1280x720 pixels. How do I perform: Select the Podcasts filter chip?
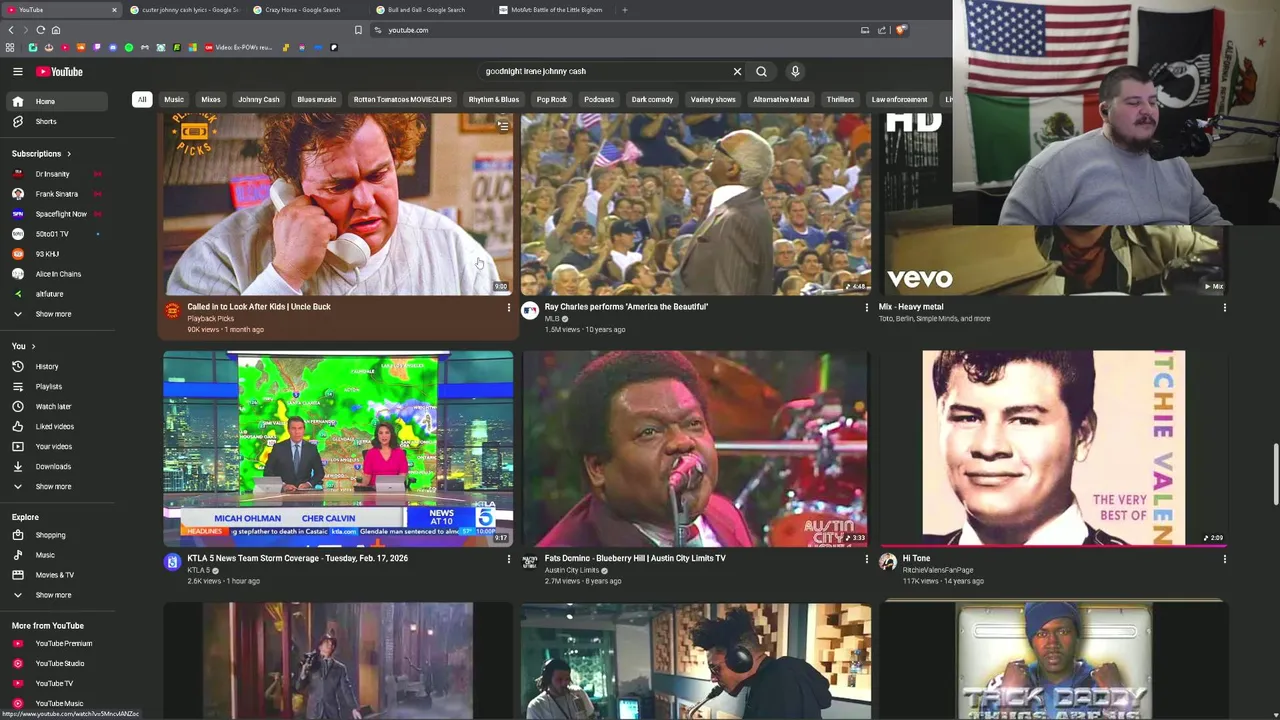pos(599,99)
